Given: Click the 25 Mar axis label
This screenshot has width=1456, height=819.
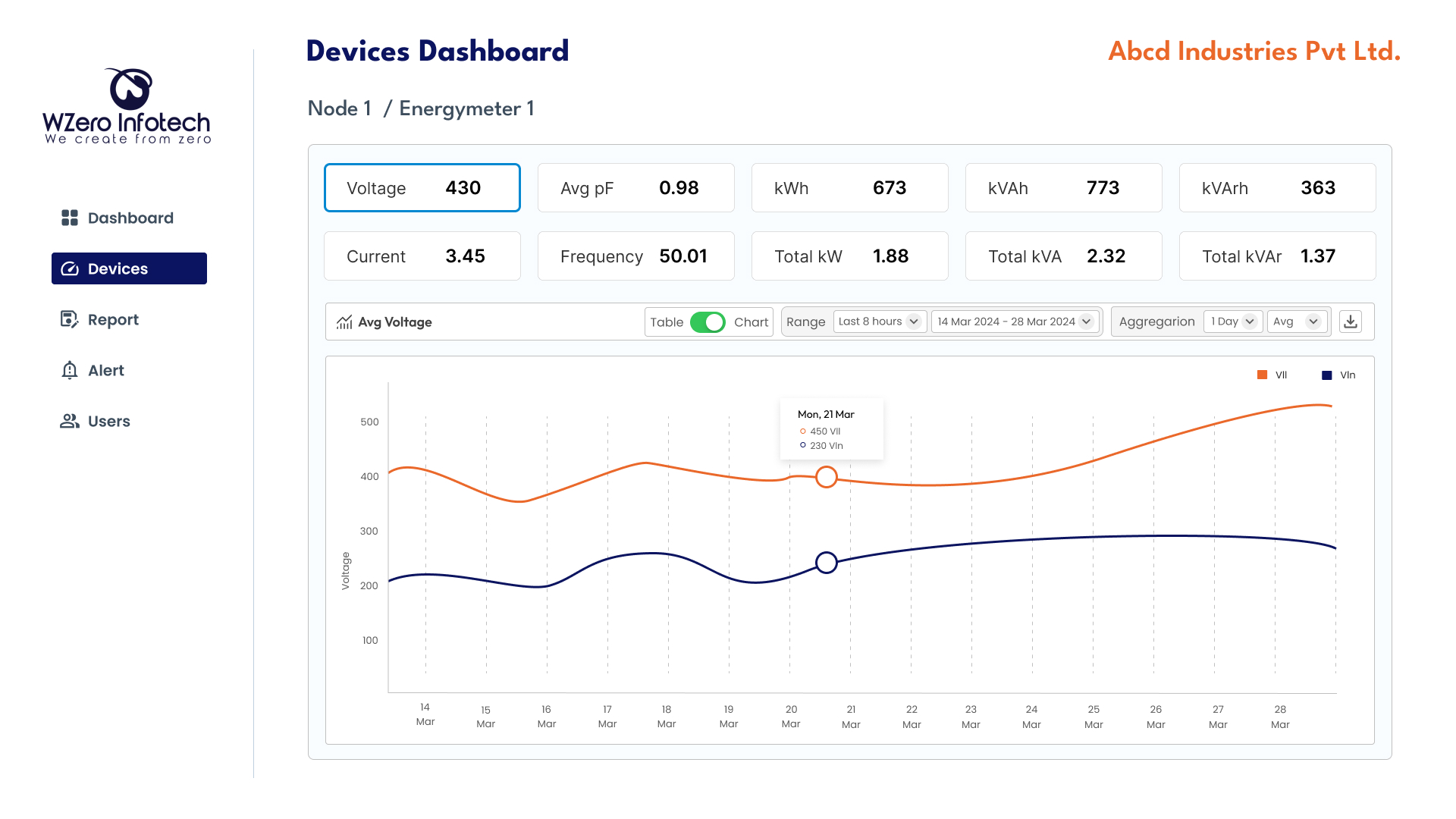Looking at the screenshot, I should [x=1094, y=717].
